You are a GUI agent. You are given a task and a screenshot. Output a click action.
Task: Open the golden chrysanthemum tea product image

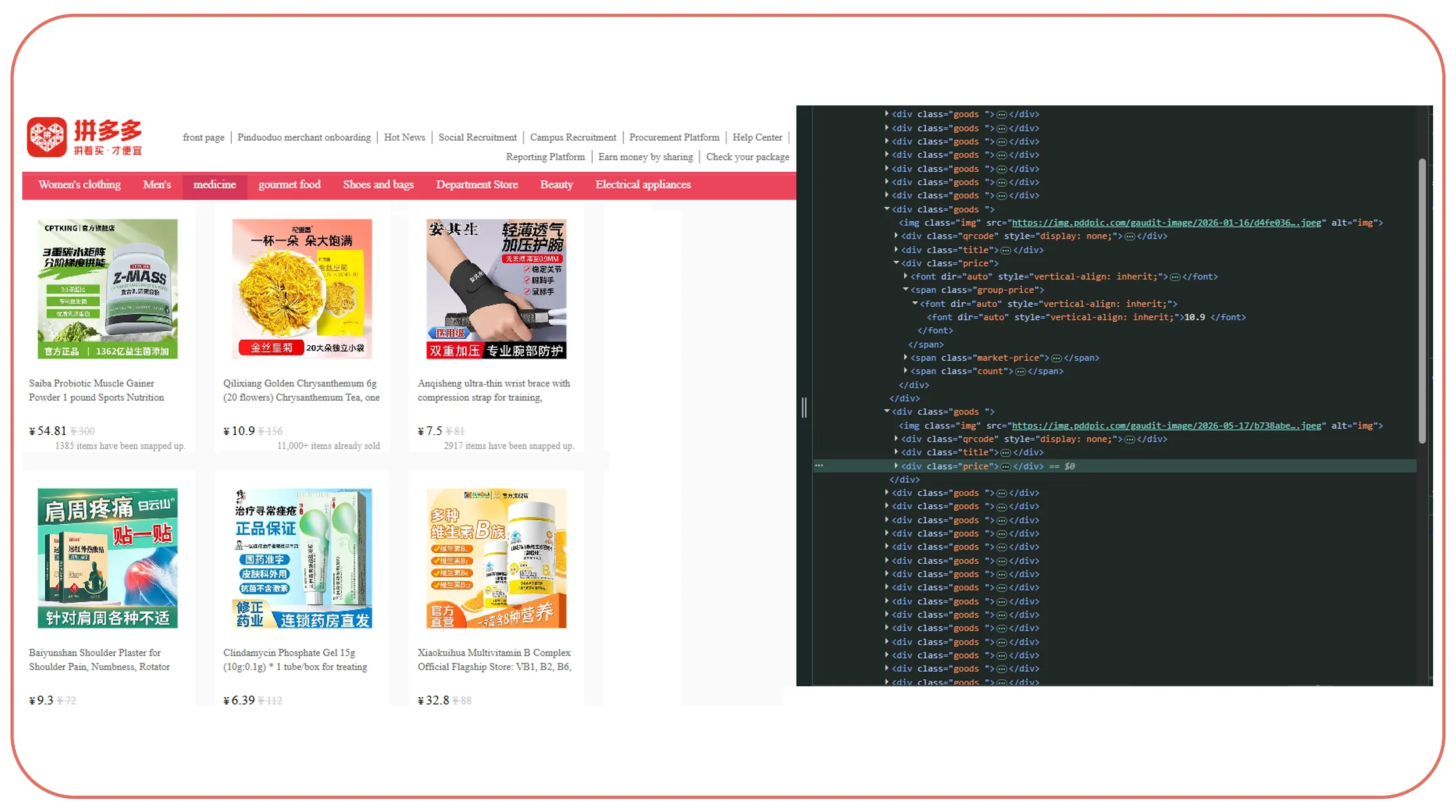(x=302, y=289)
